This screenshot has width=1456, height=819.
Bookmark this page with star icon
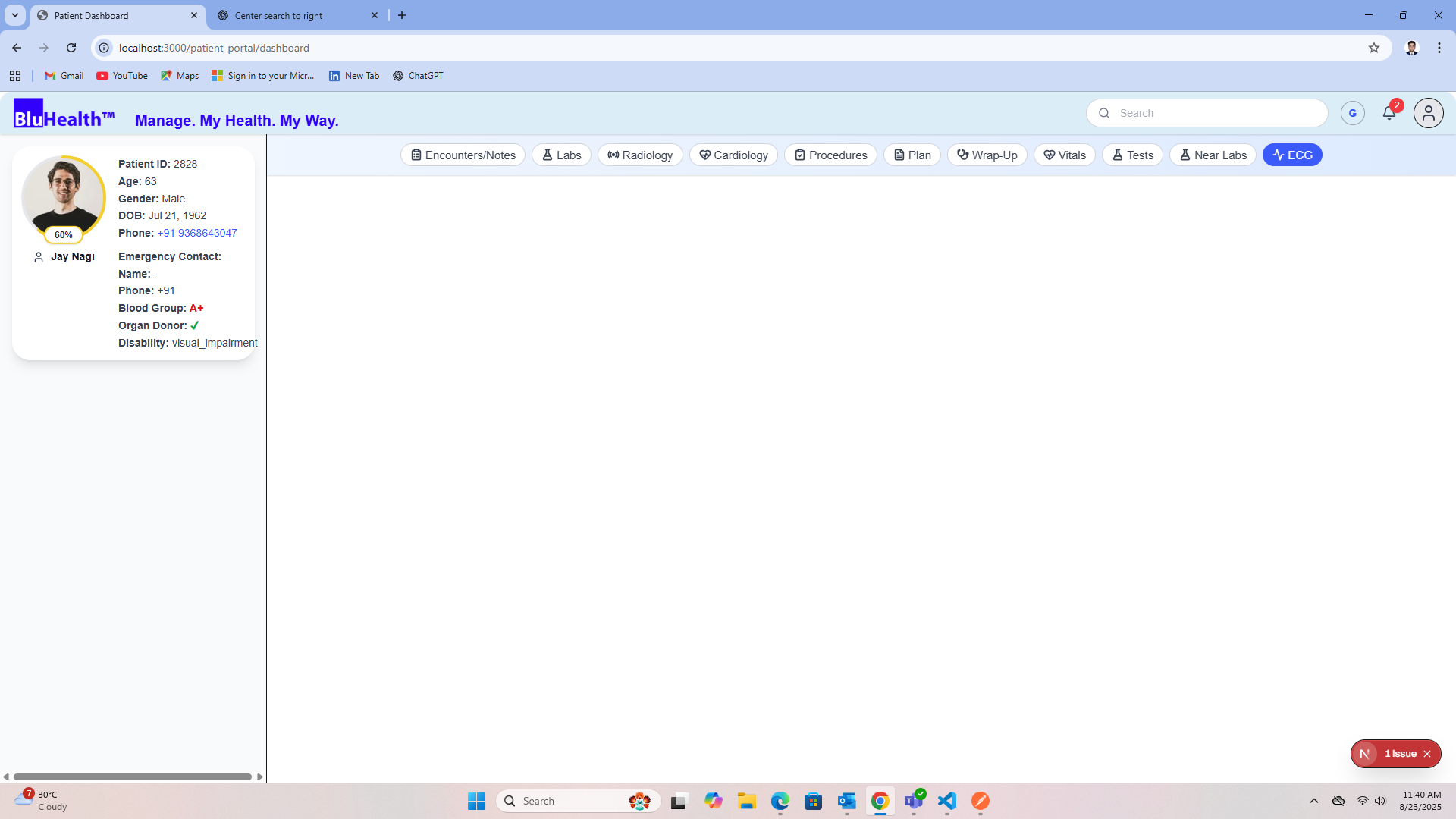(x=1373, y=48)
